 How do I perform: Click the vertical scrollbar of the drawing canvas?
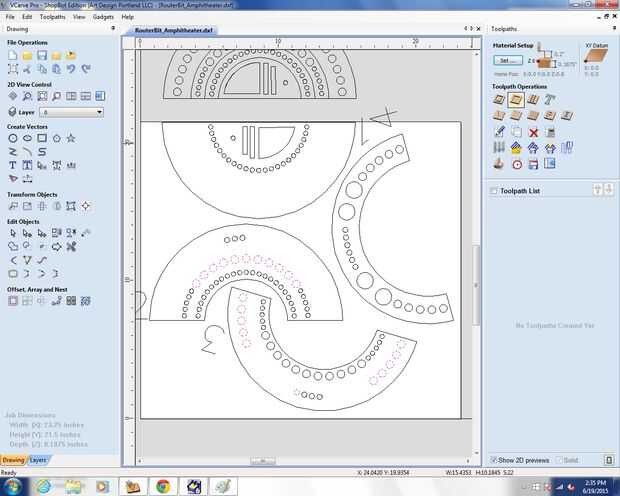pyautogui.click(x=476, y=285)
